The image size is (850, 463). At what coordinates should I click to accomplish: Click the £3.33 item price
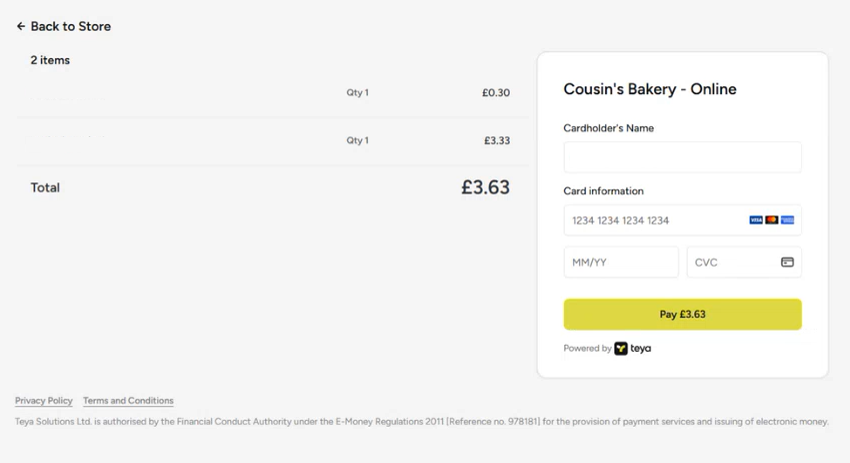[497, 141]
